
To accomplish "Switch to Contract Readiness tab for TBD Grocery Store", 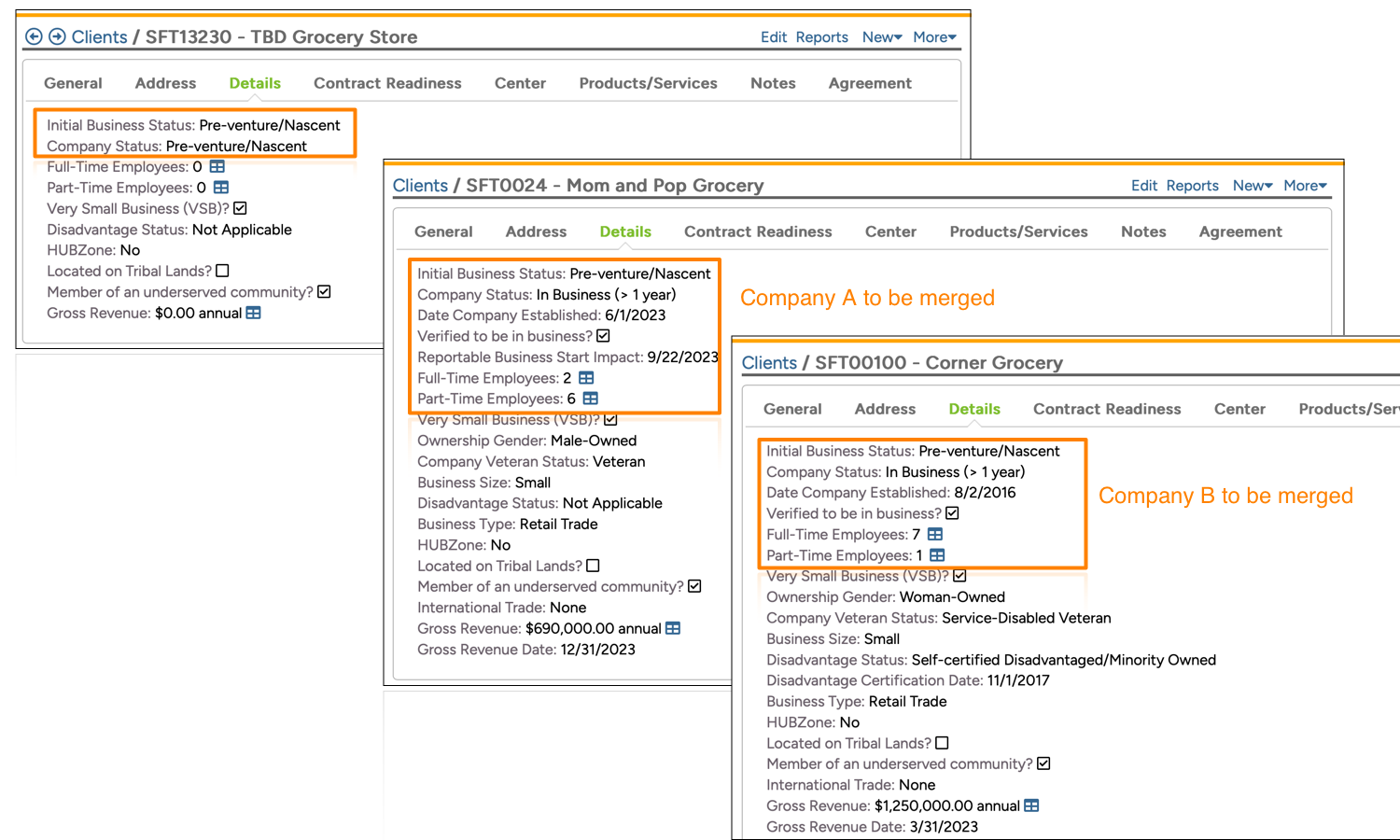I will [x=387, y=83].
